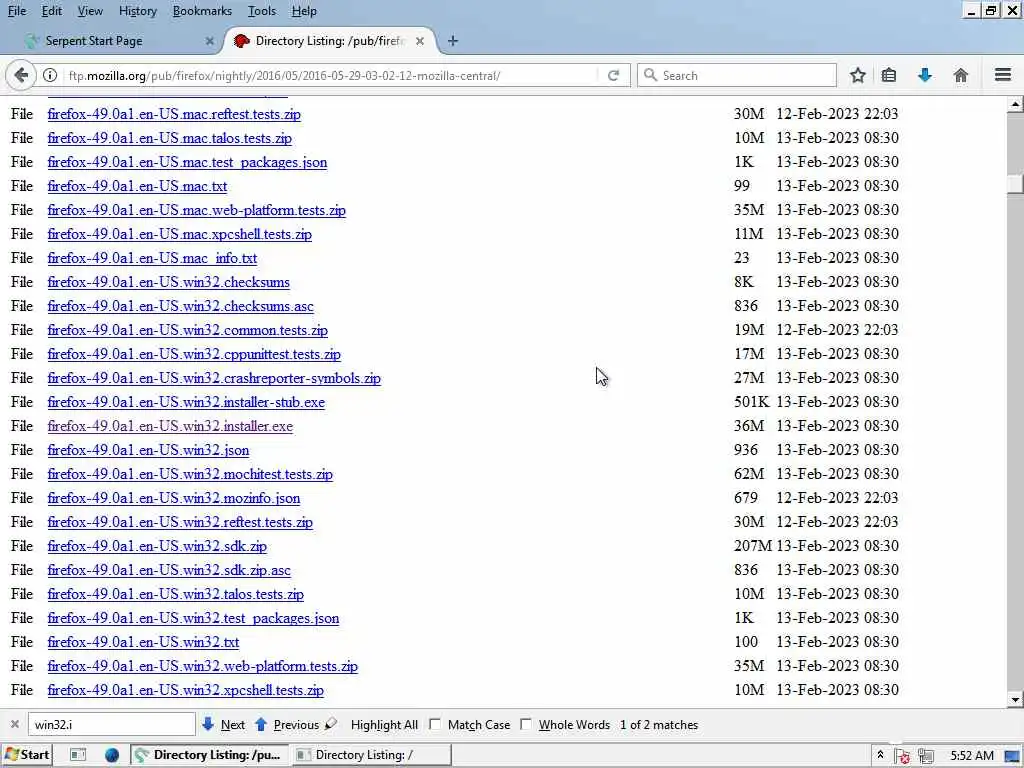Click the taskbar clock showing 5:52 AM
The width and height of the screenshot is (1024, 768).
[x=972, y=756]
